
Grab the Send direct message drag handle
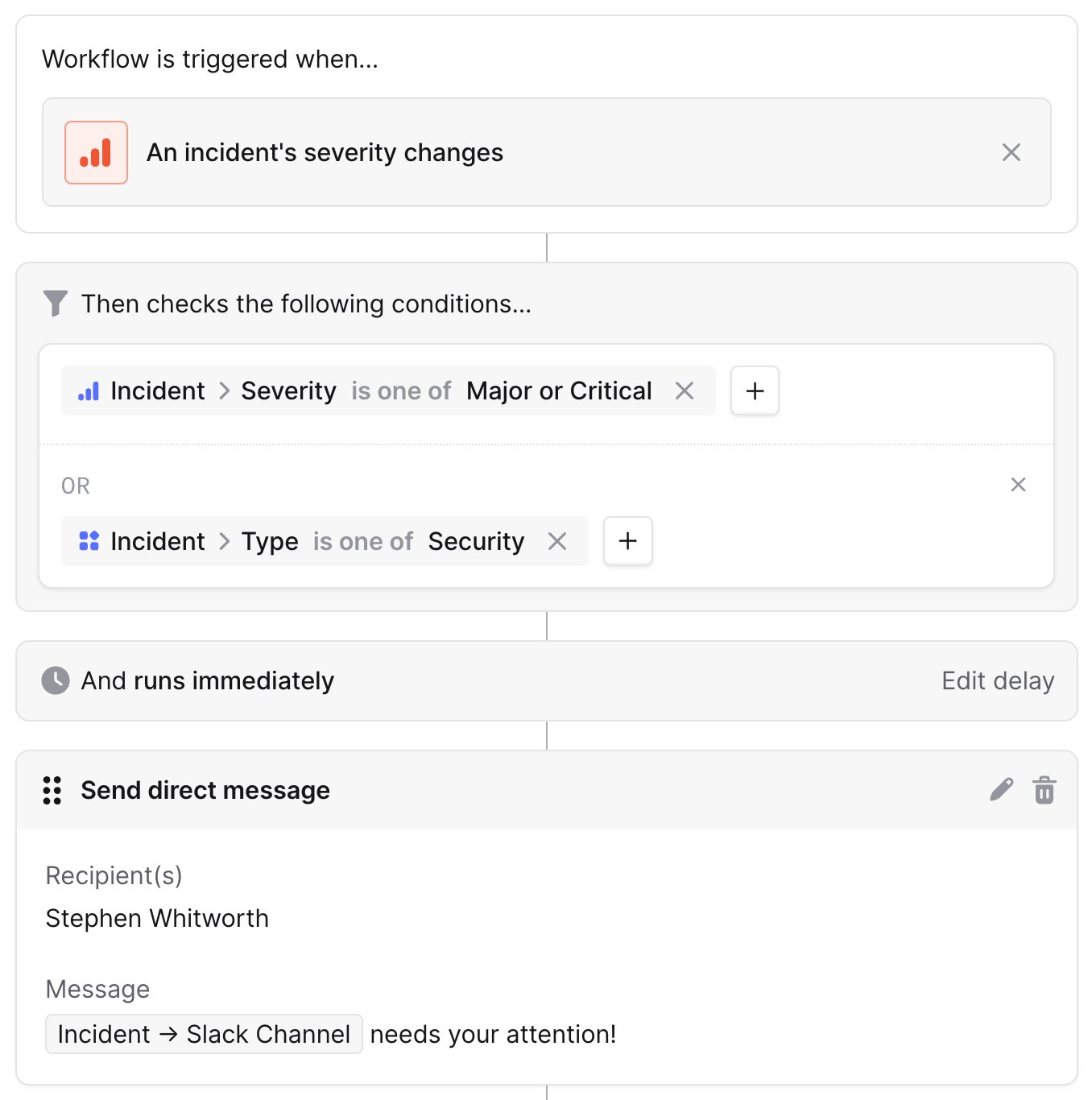point(52,791)
